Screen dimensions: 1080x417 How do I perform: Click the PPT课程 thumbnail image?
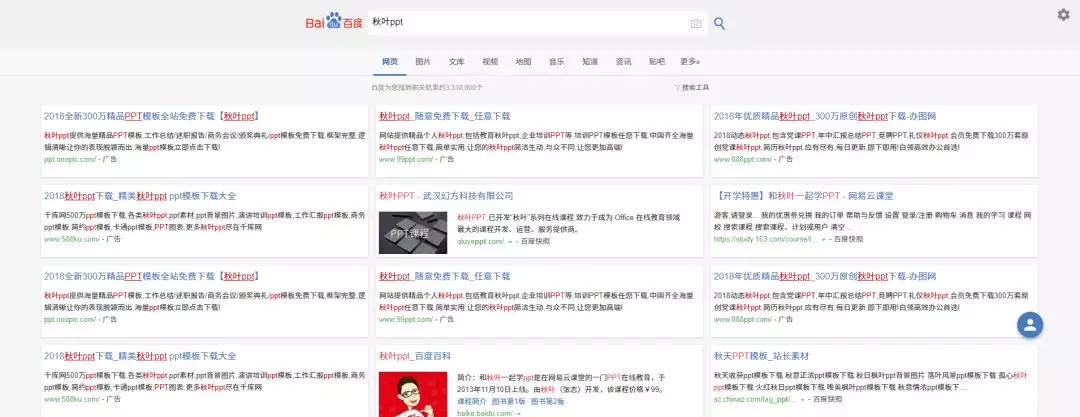click(413, 232)
